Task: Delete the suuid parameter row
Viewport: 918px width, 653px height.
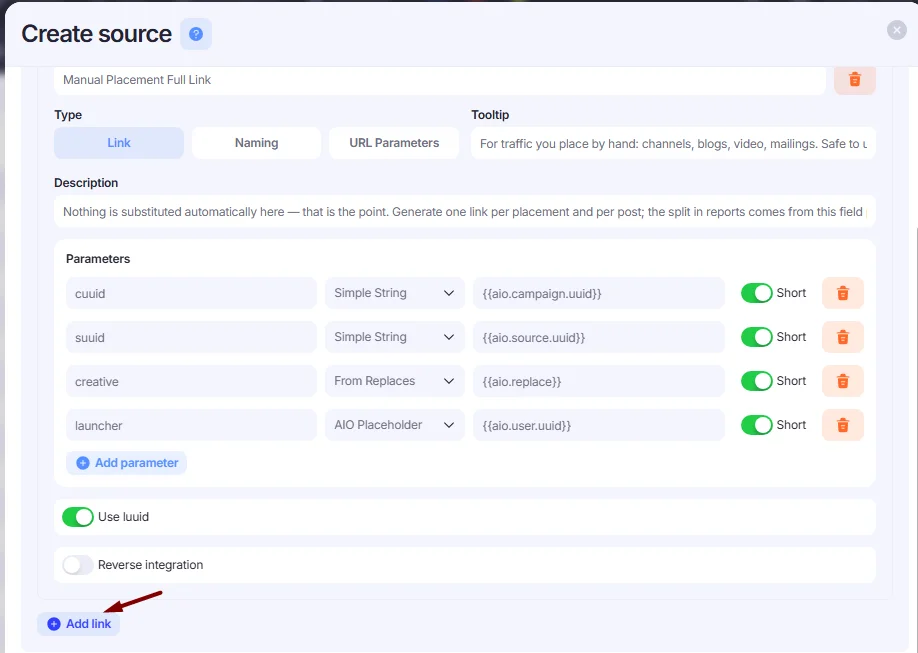Action: (x=842, y=337)
